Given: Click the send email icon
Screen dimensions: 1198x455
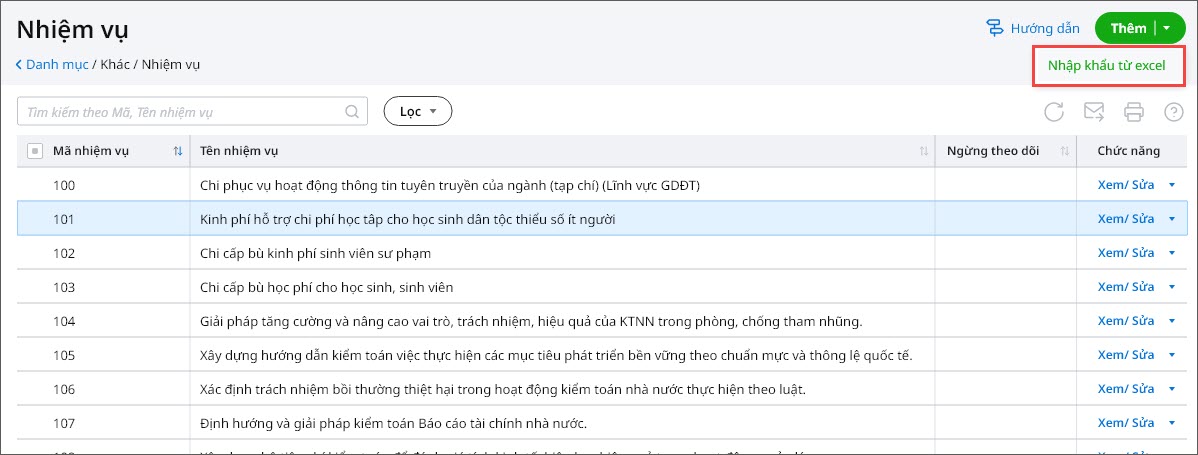Looking at the screenshot, I should point(1094,111).
